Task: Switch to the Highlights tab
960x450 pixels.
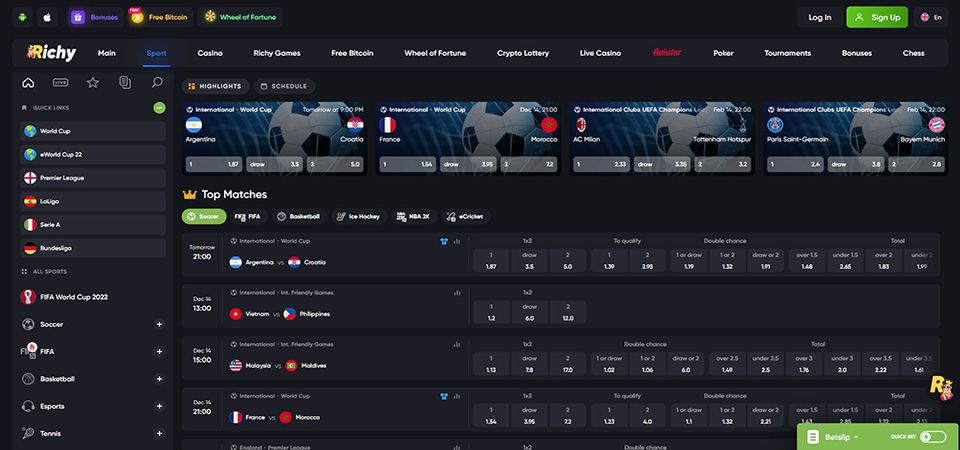Action: point(216,86)
